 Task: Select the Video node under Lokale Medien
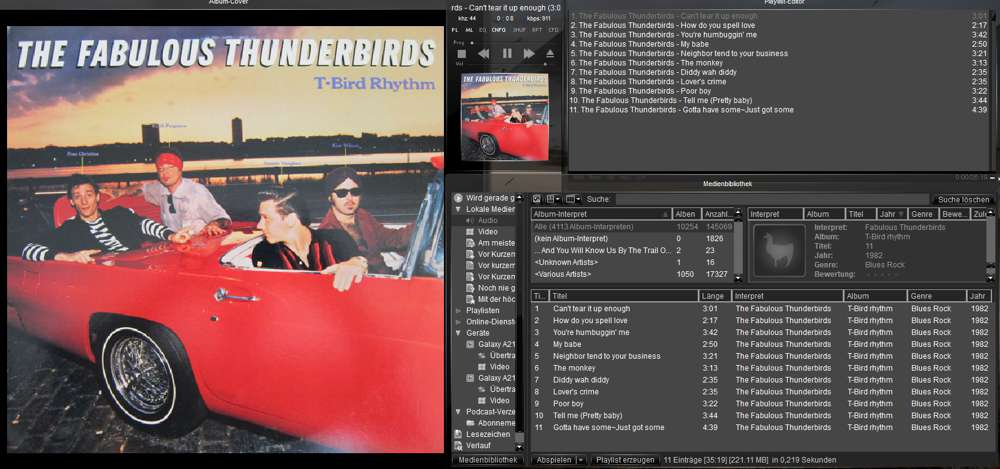[x=487, y=232]
